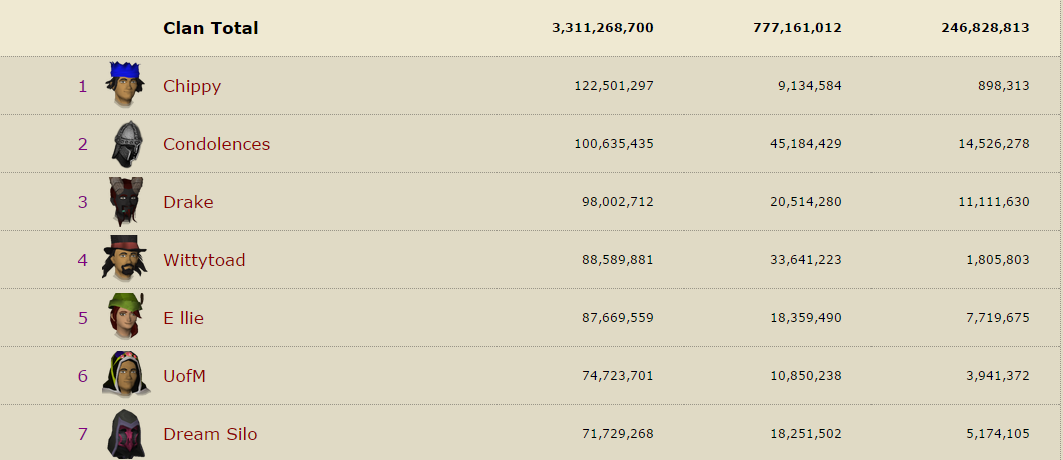Click Wittytoad's red-banded hat avatar

pyautogui.click(x=125, y=259)
